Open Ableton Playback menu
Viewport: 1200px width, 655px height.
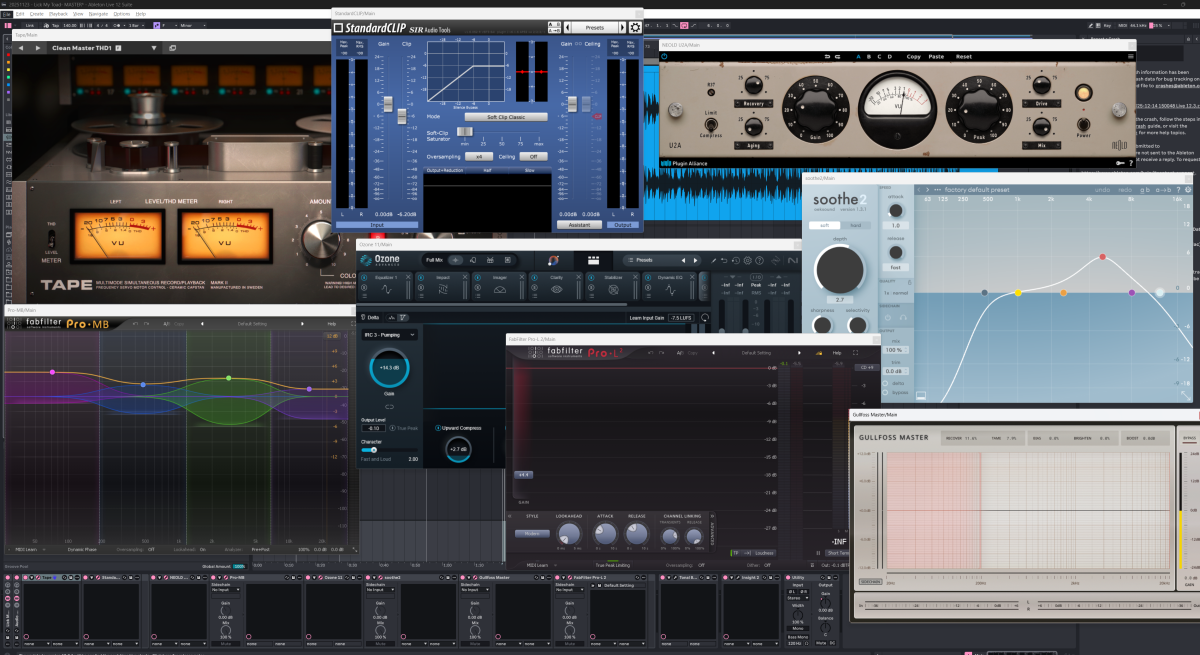click(x=58, y=14)
